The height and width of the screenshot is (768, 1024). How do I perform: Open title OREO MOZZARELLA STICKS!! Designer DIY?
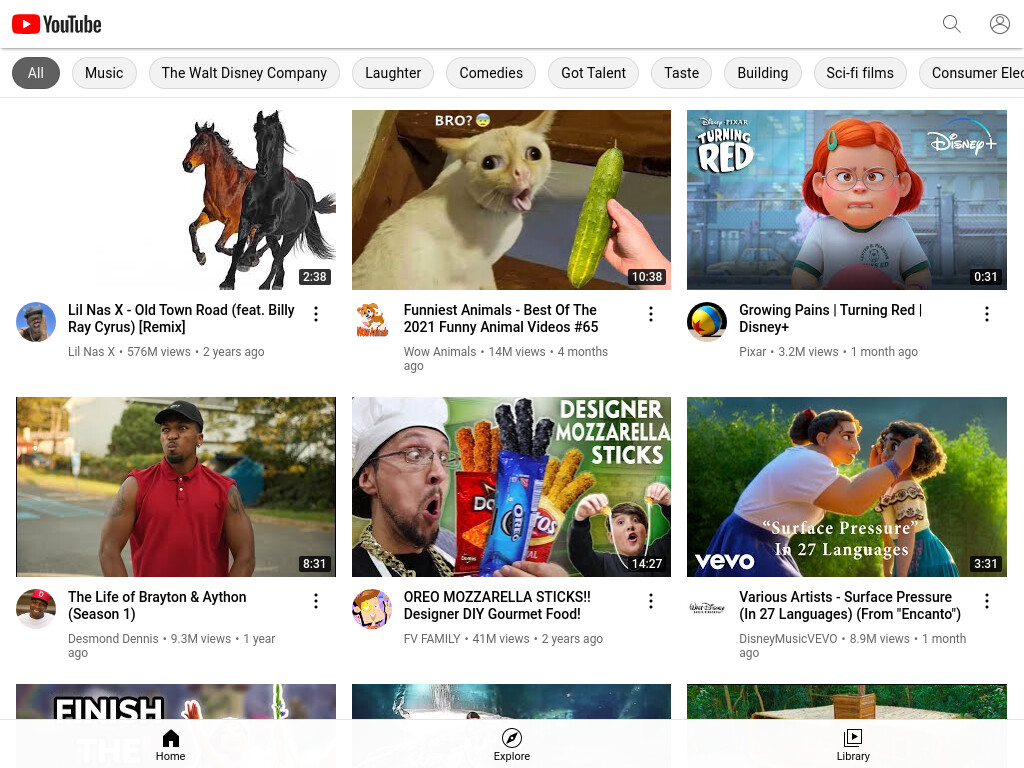(x=497, y=605)
